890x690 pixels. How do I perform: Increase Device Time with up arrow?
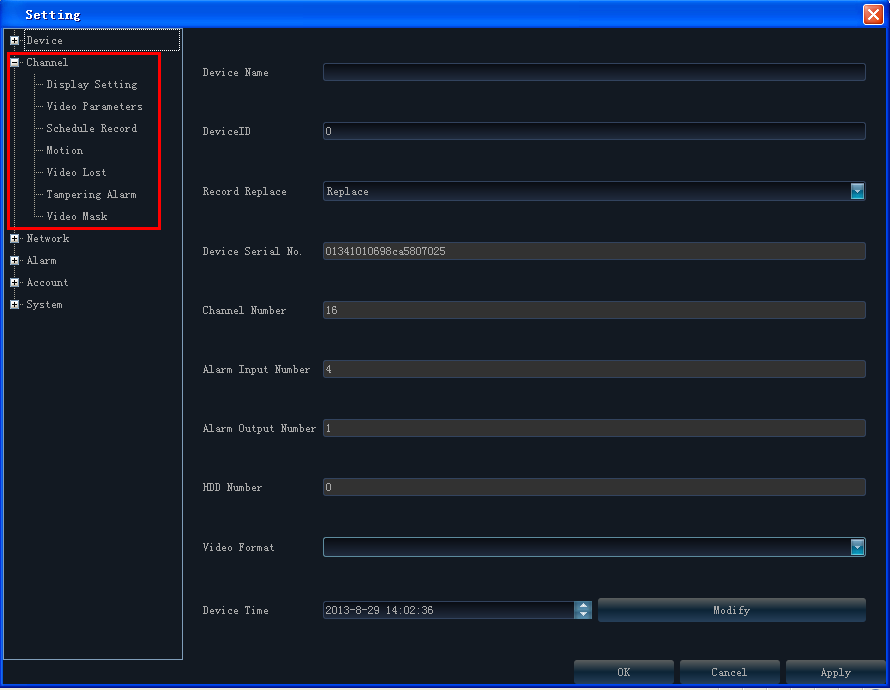[583, 606]
